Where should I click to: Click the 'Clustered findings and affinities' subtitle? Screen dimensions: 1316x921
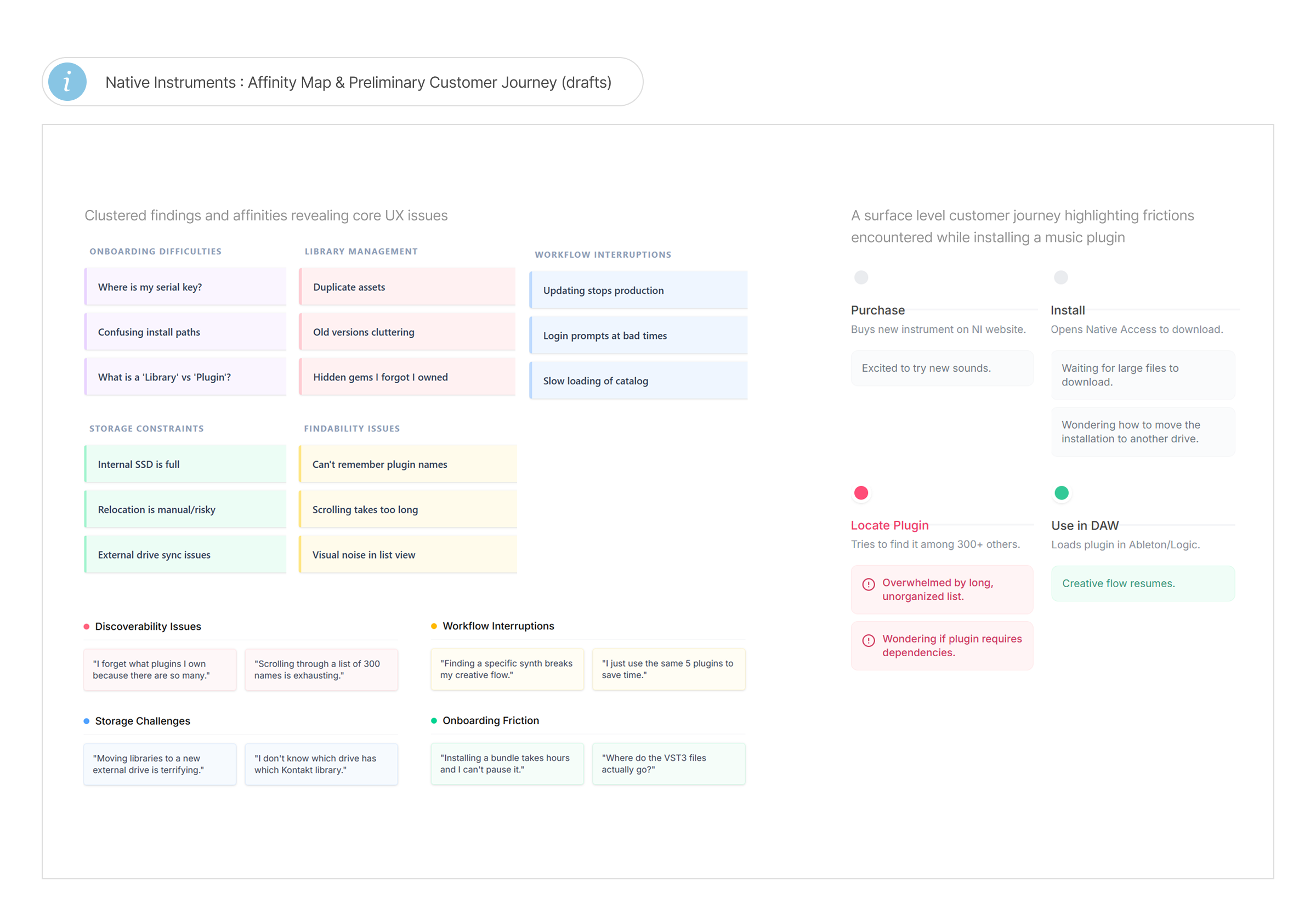point(266,215)
